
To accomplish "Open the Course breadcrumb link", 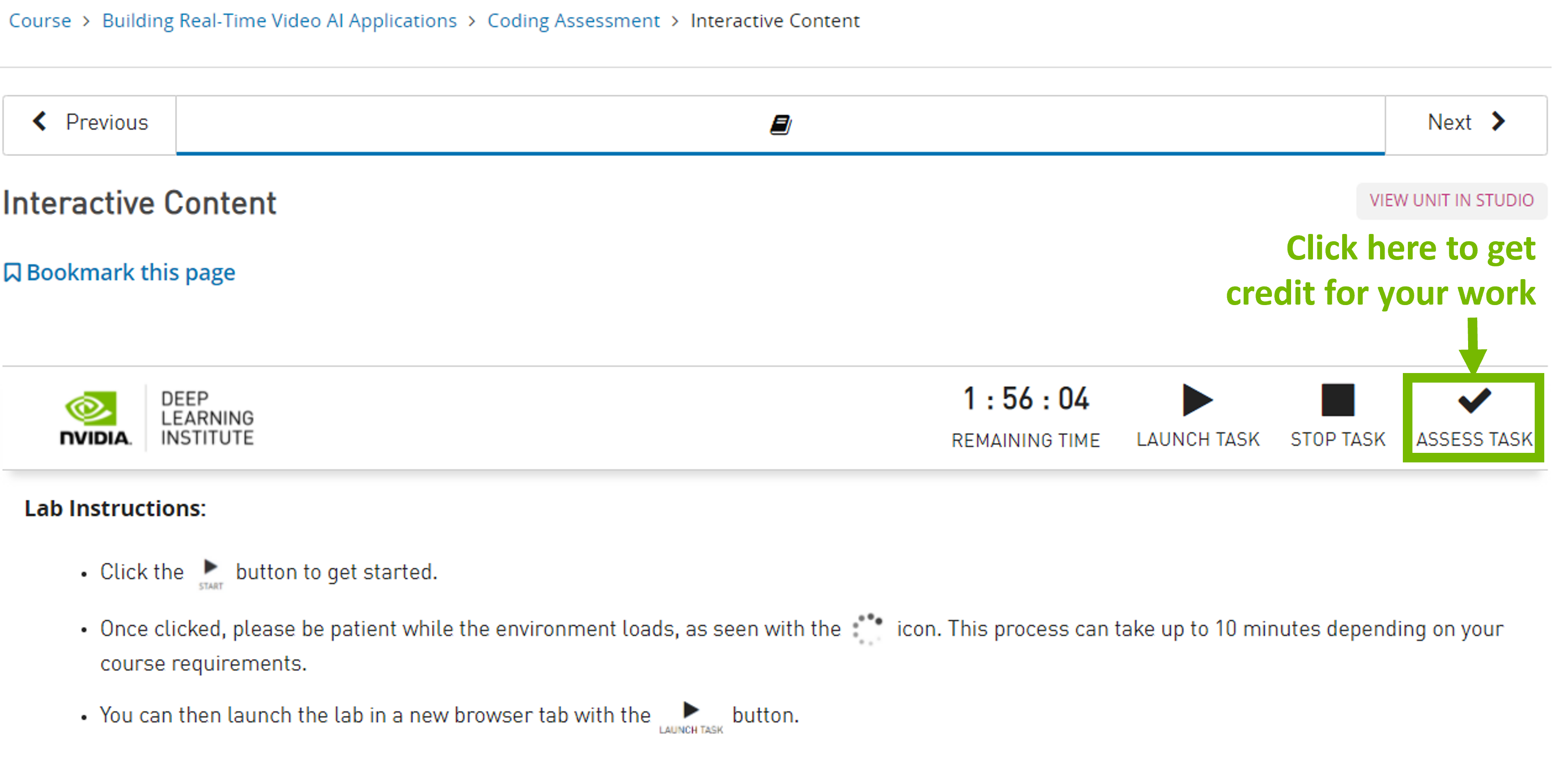I will point(40,21).
